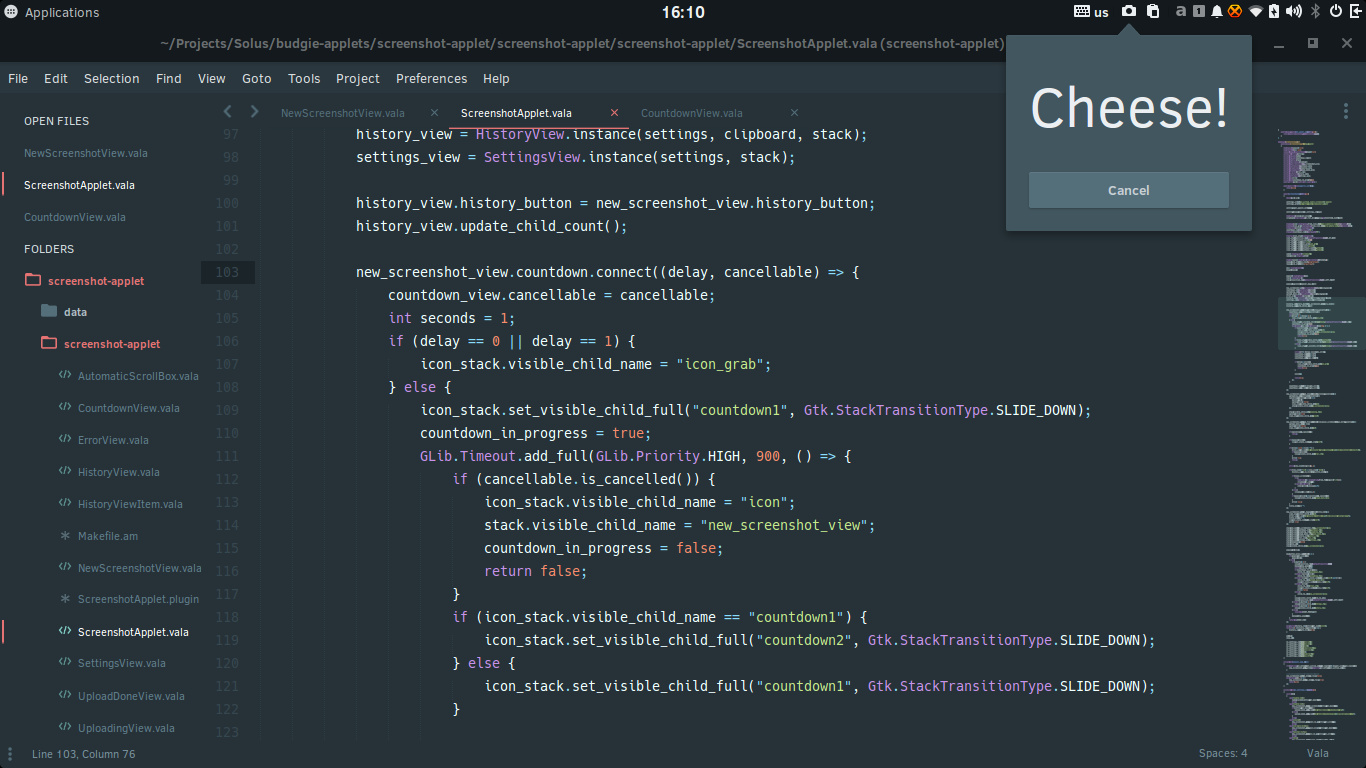The height and width of the screenshot is (768, 1366).
Task: Open the Wi-Fi network indicator
Action: [1255, 12]
